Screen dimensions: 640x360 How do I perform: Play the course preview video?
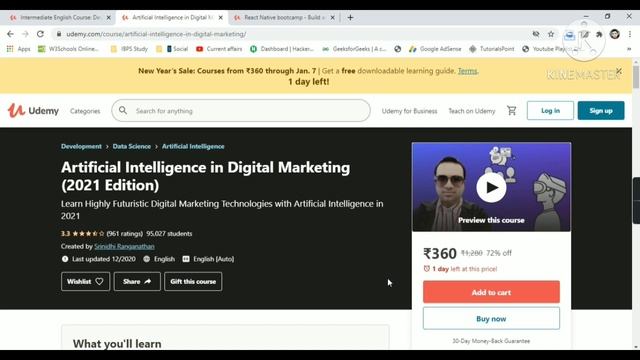click(491, 187)
